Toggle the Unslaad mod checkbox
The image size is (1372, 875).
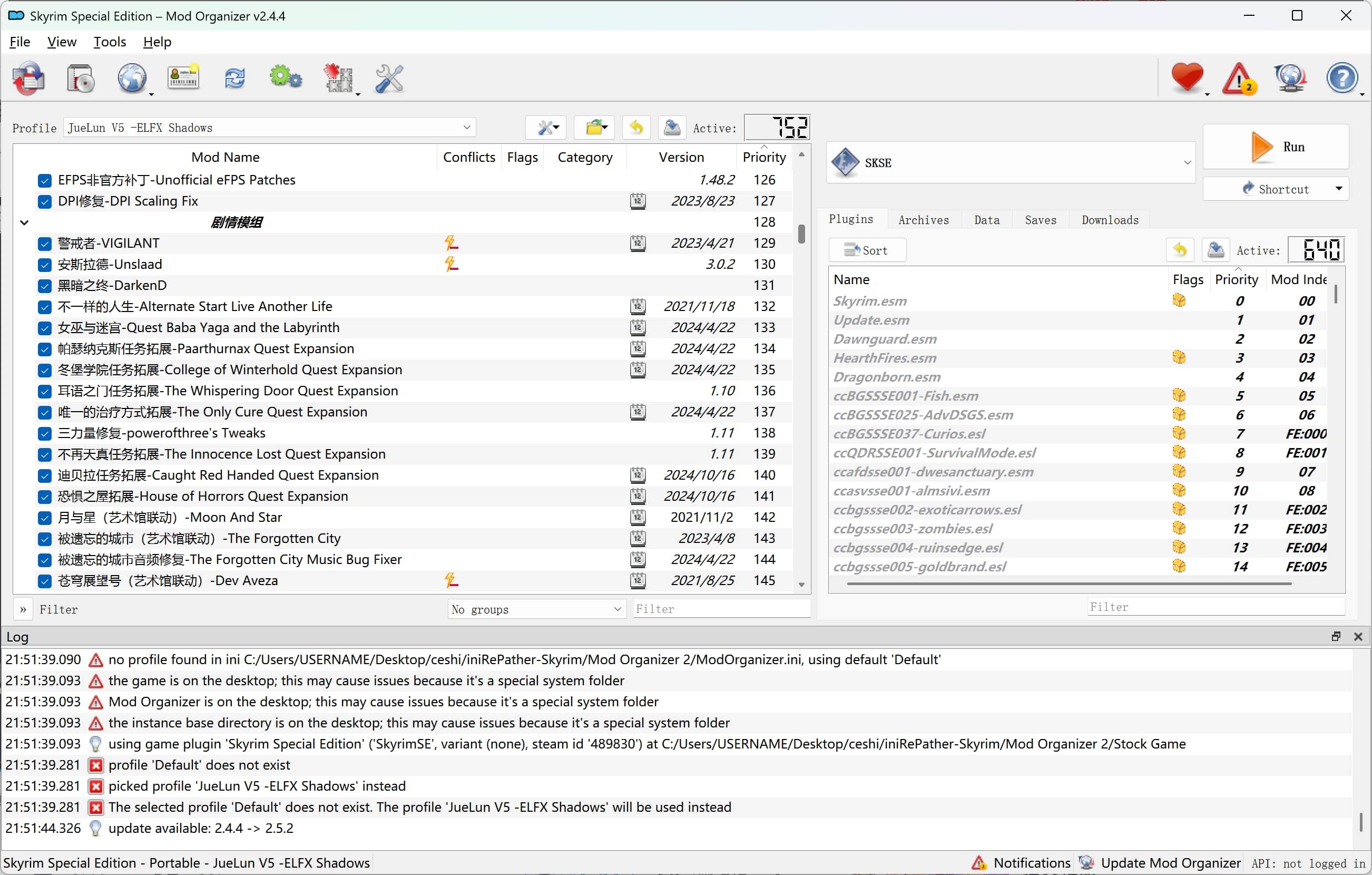tap(44, 265)
